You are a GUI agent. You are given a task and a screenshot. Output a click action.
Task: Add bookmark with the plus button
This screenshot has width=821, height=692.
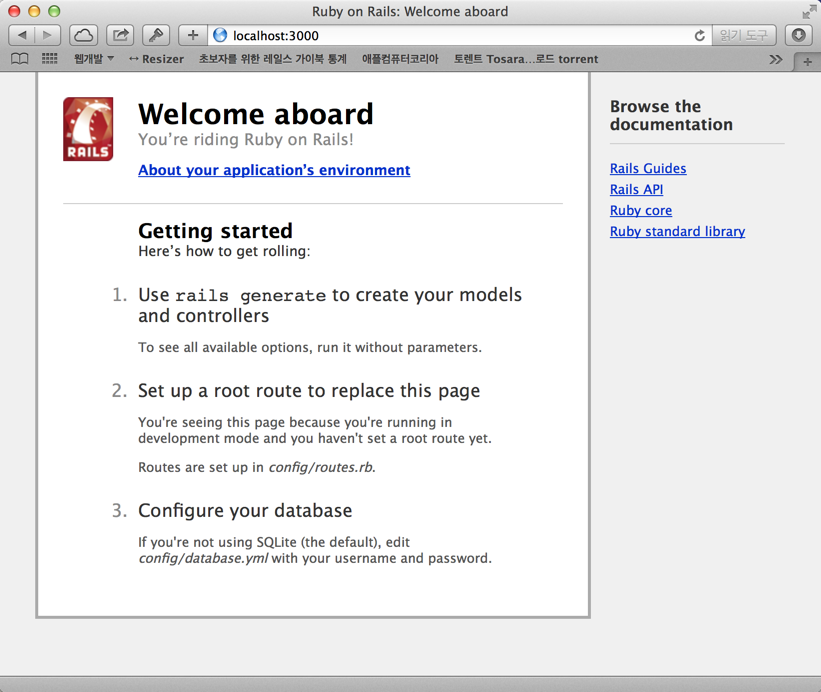click(192, 35)
